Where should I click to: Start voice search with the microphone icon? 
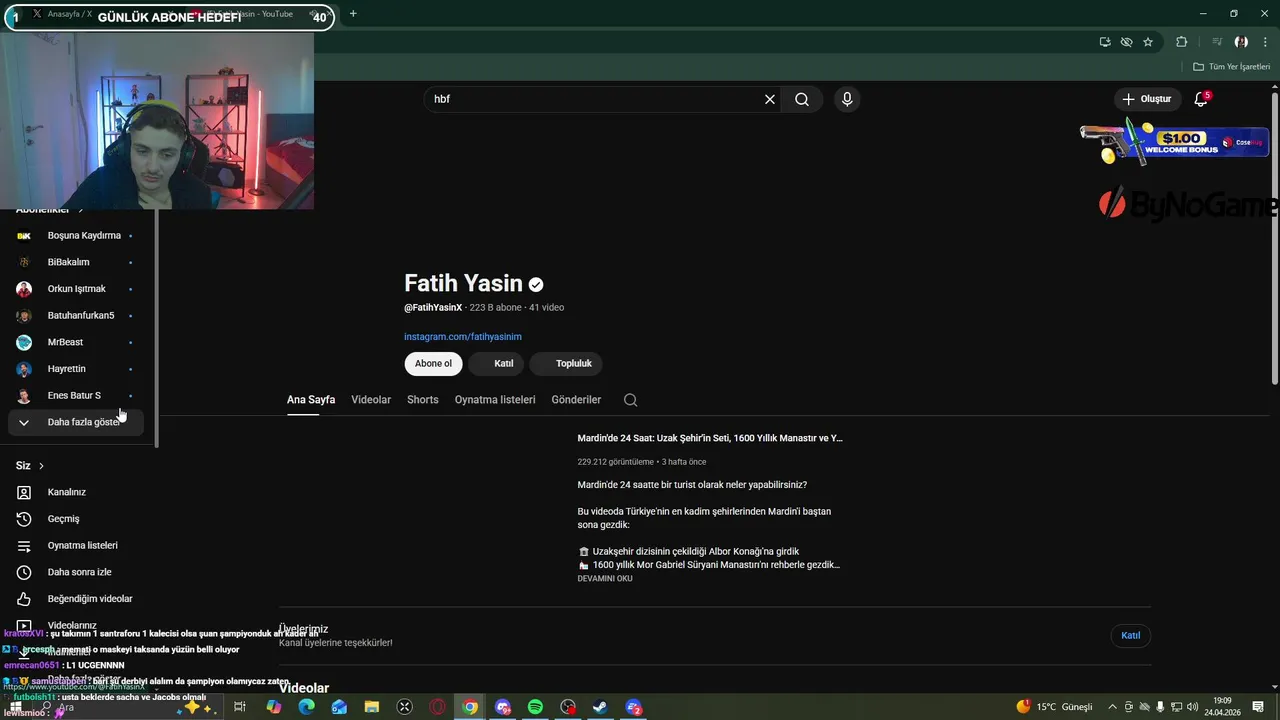tap(847, 99)
